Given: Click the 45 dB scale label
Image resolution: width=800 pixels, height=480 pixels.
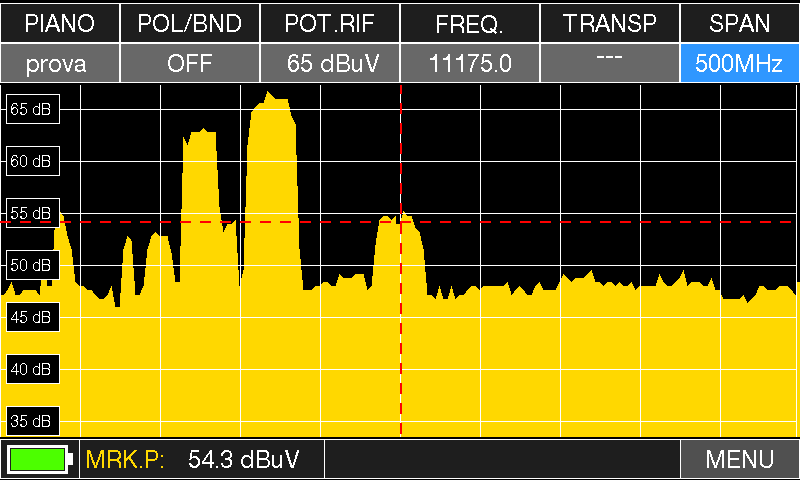Looking at the screenshot, I should tap(33, 317).
